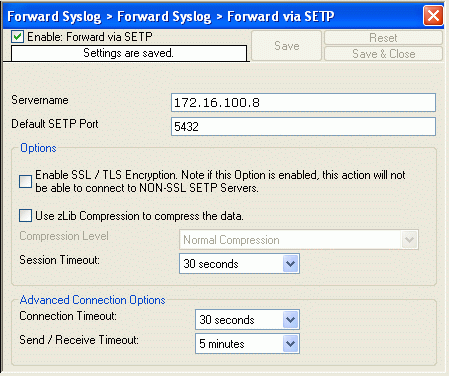Screen dimensions: 449x376
Task: Open the Connection Timeout dropdown arrow
Action: click(x=290, y=320)
